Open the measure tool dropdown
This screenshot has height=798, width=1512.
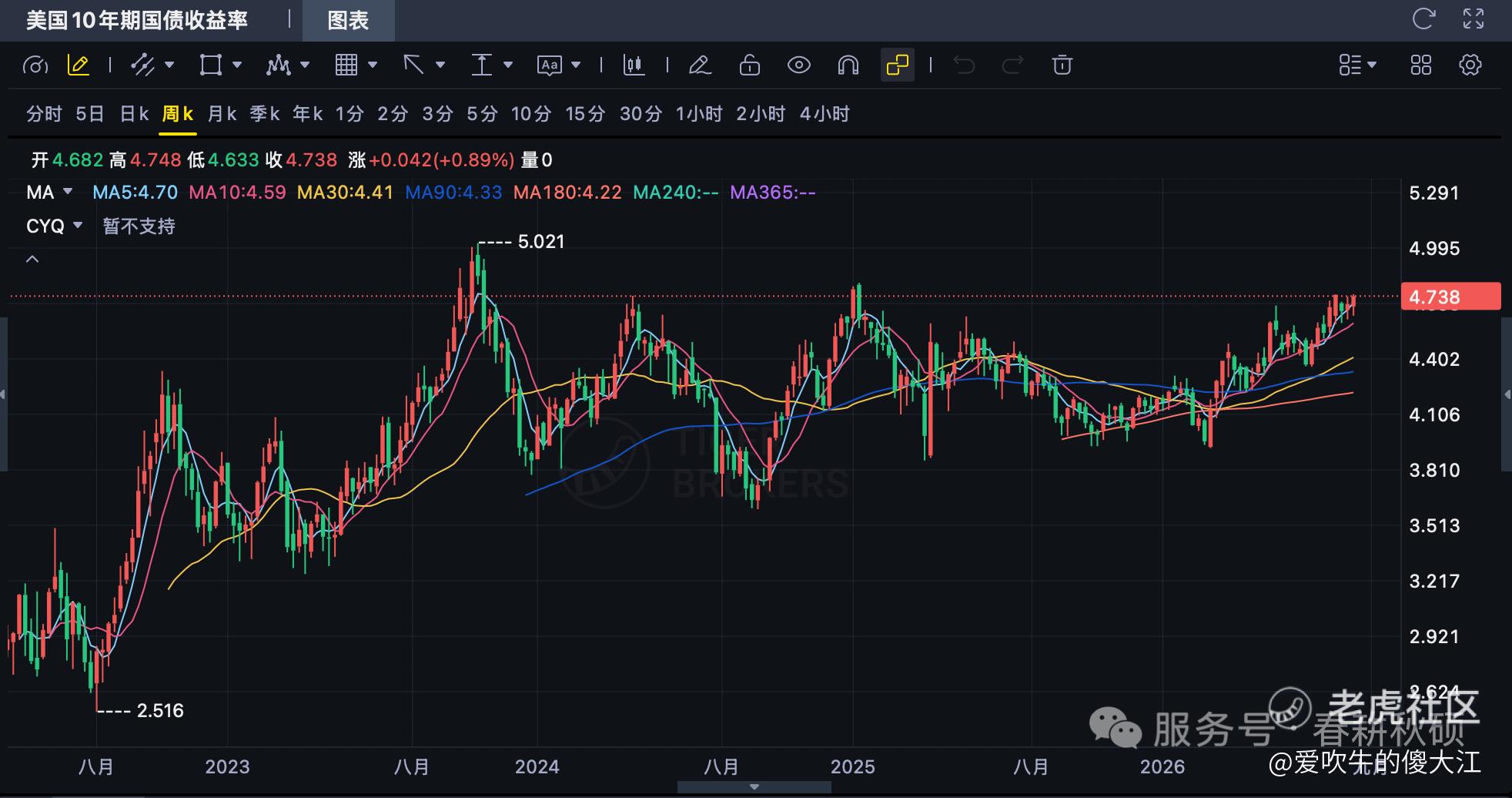(x=508, y=65)
